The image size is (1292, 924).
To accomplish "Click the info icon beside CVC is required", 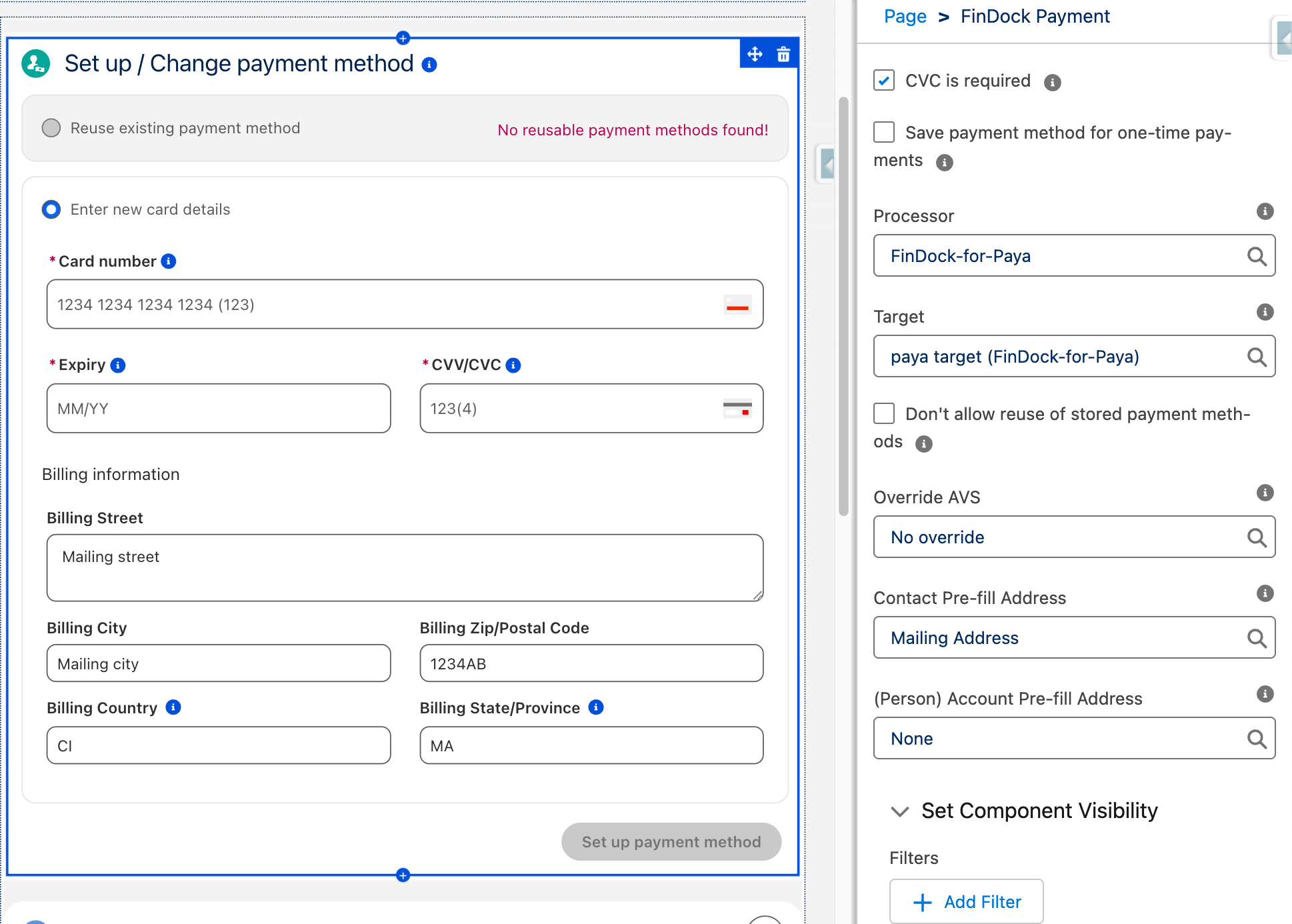I will tap(1052, 82).
